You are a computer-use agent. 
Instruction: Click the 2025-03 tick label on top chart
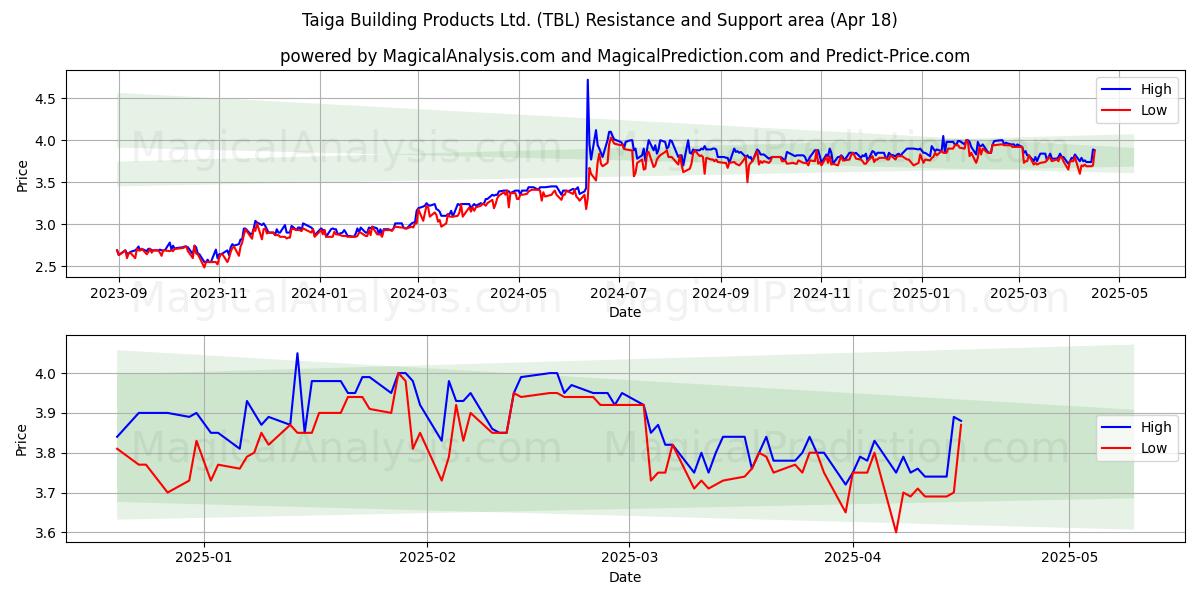1018,294
